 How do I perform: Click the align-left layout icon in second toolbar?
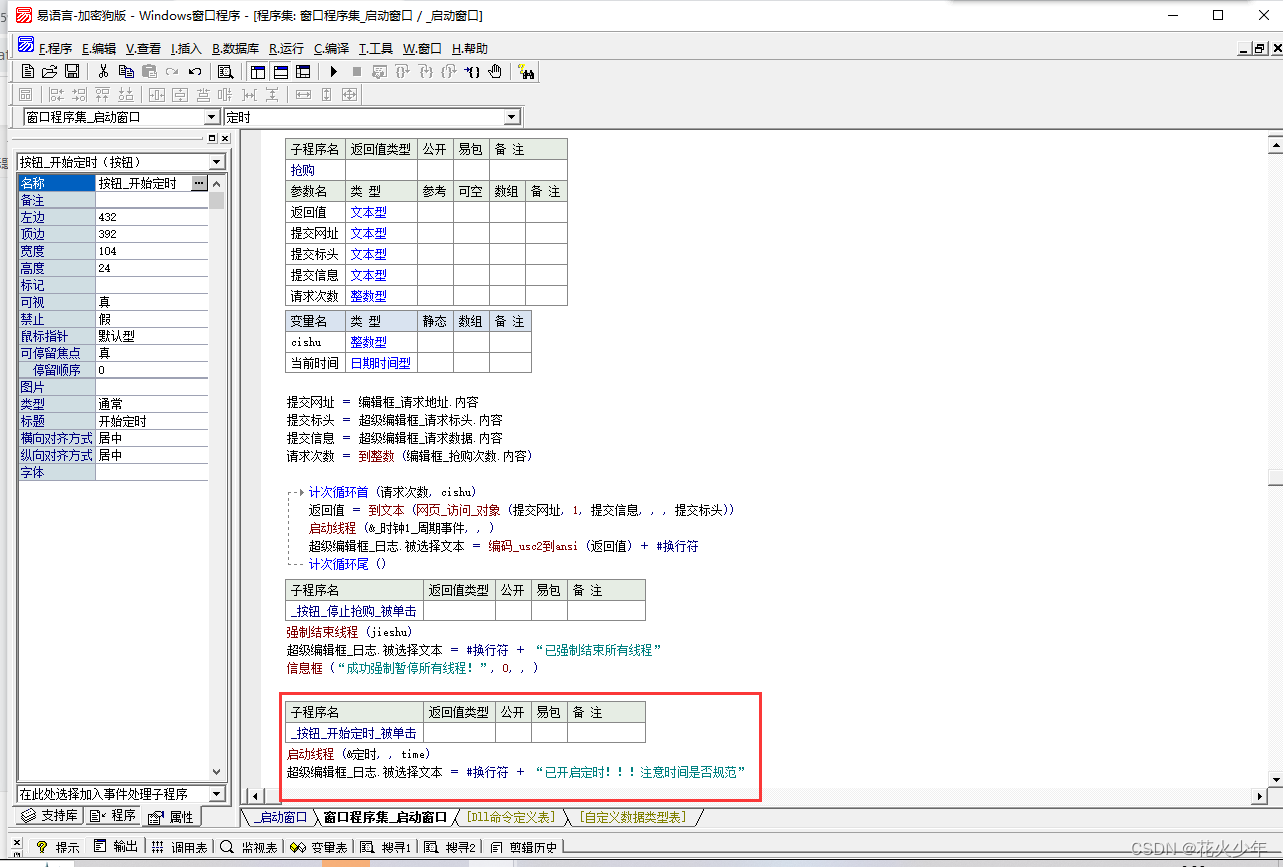click(56, 94)
